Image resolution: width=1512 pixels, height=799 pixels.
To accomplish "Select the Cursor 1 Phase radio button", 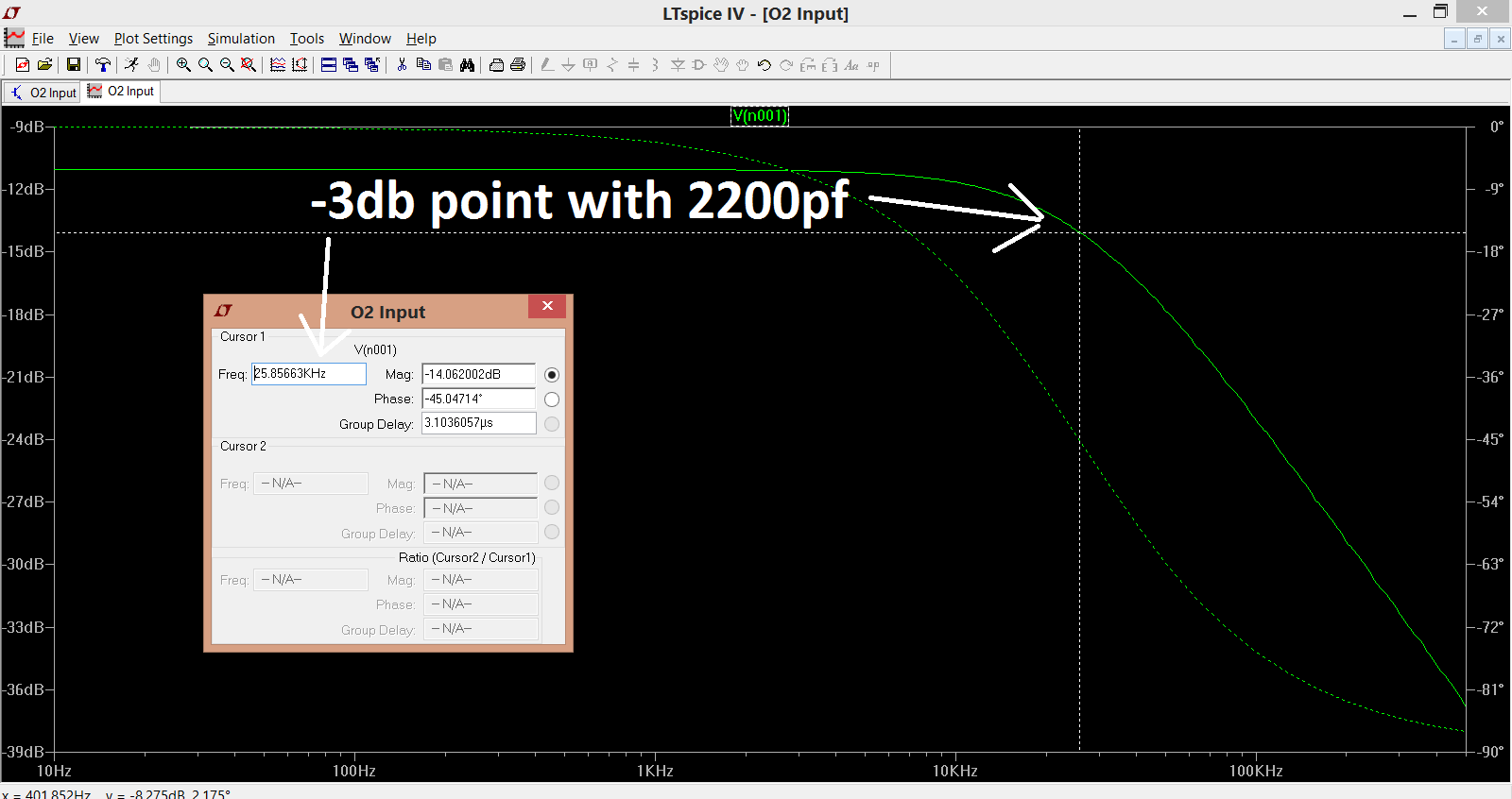I will coord(552,399).
